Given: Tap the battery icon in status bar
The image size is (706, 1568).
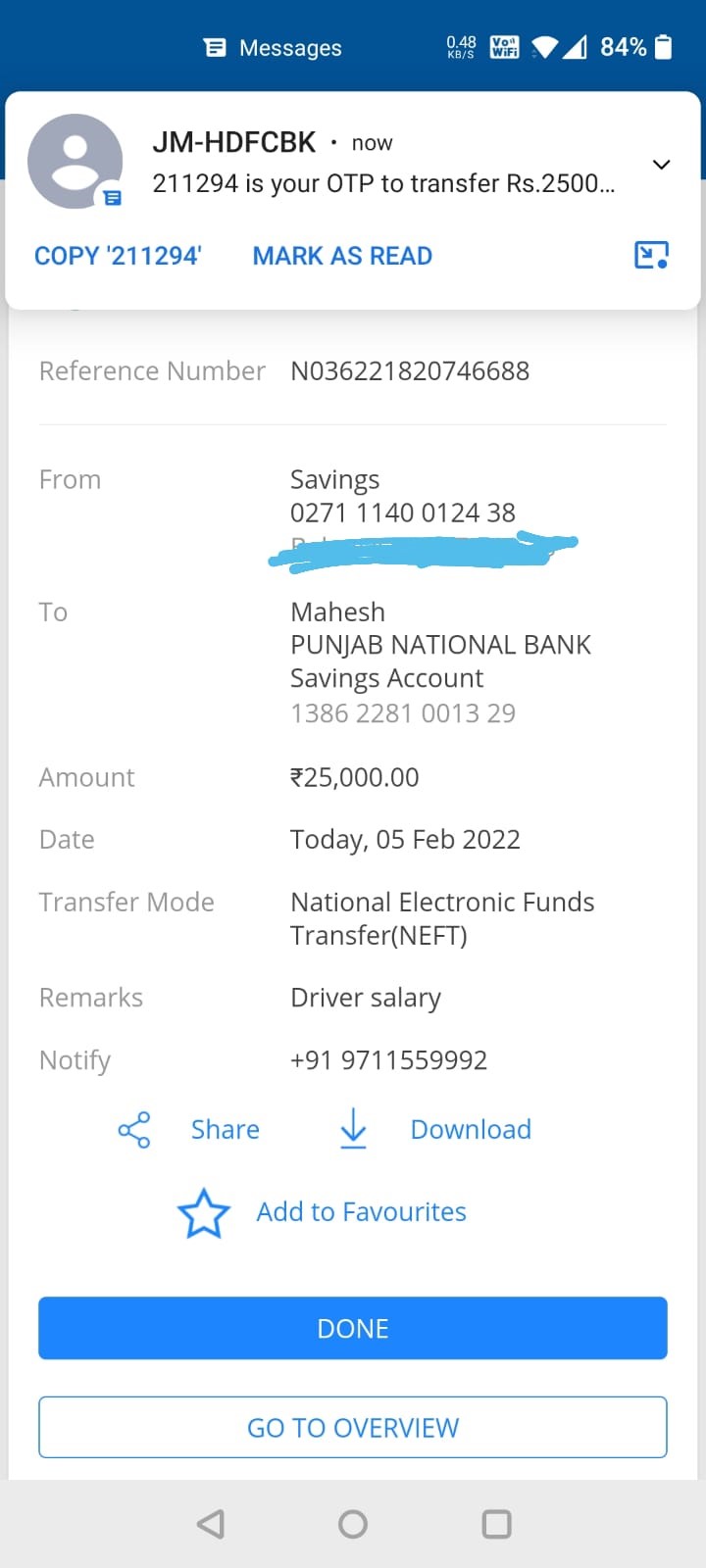Looking at the screenshot, I should [664, 47].
